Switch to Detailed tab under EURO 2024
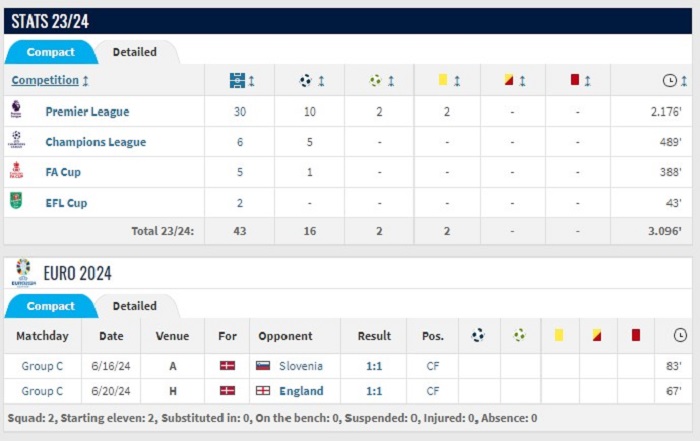Image resolution: width=700 pixels, height=441 pixels. click(134, 306)
